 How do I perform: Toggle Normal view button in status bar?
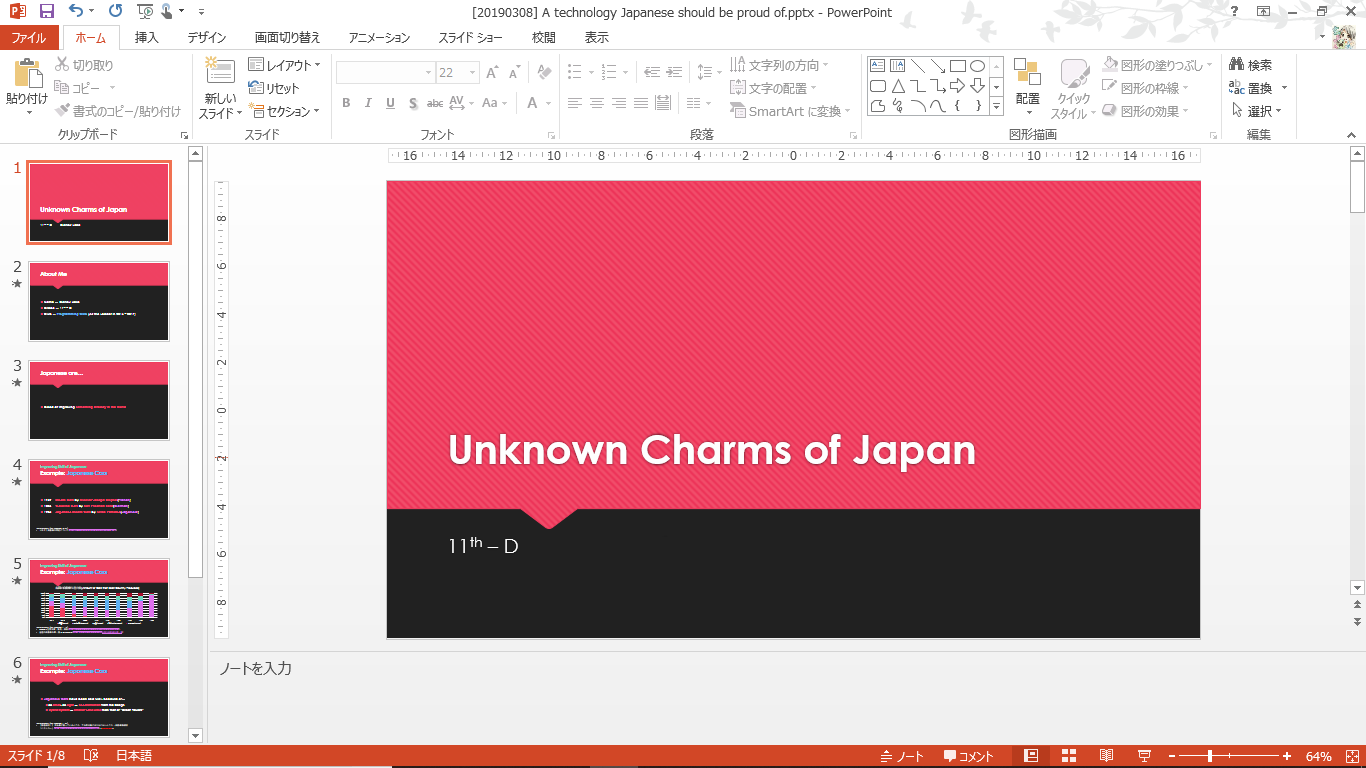coord(1031,756)
